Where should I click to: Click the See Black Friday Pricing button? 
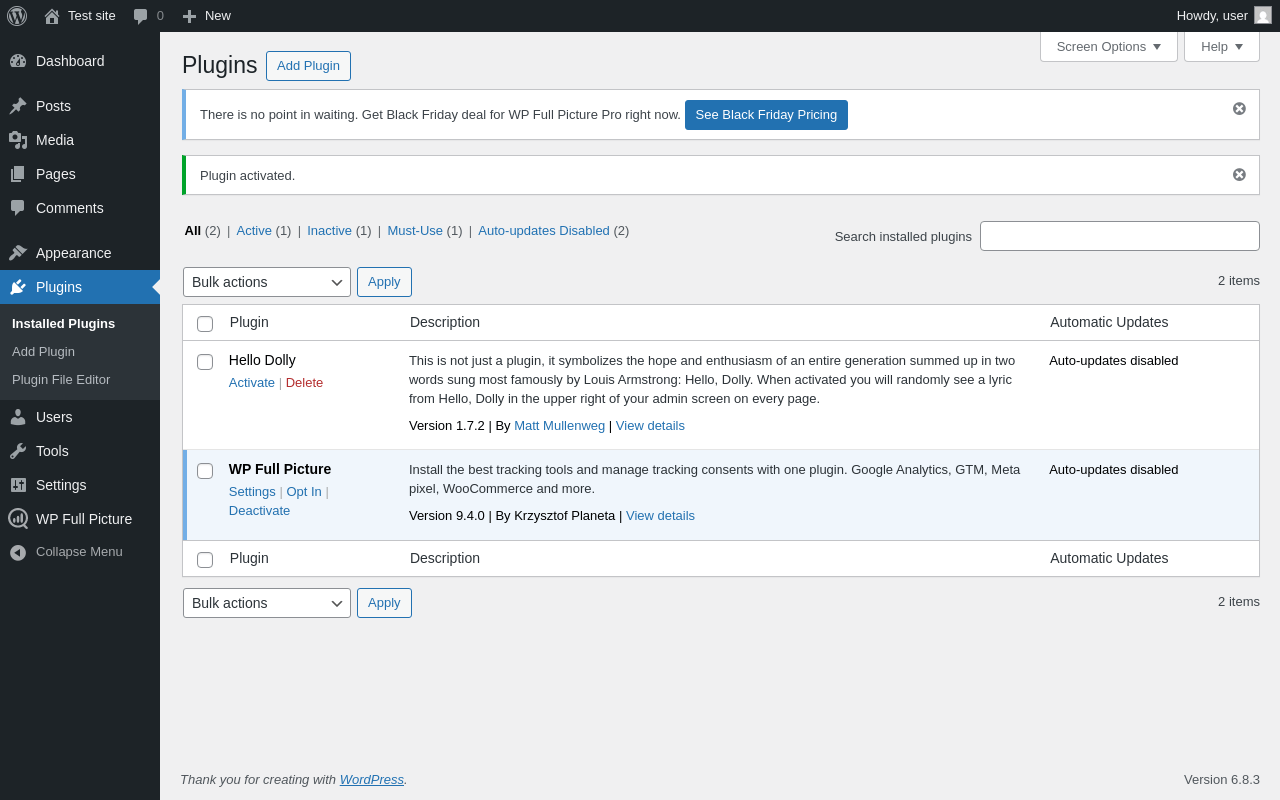pos(766,115)
